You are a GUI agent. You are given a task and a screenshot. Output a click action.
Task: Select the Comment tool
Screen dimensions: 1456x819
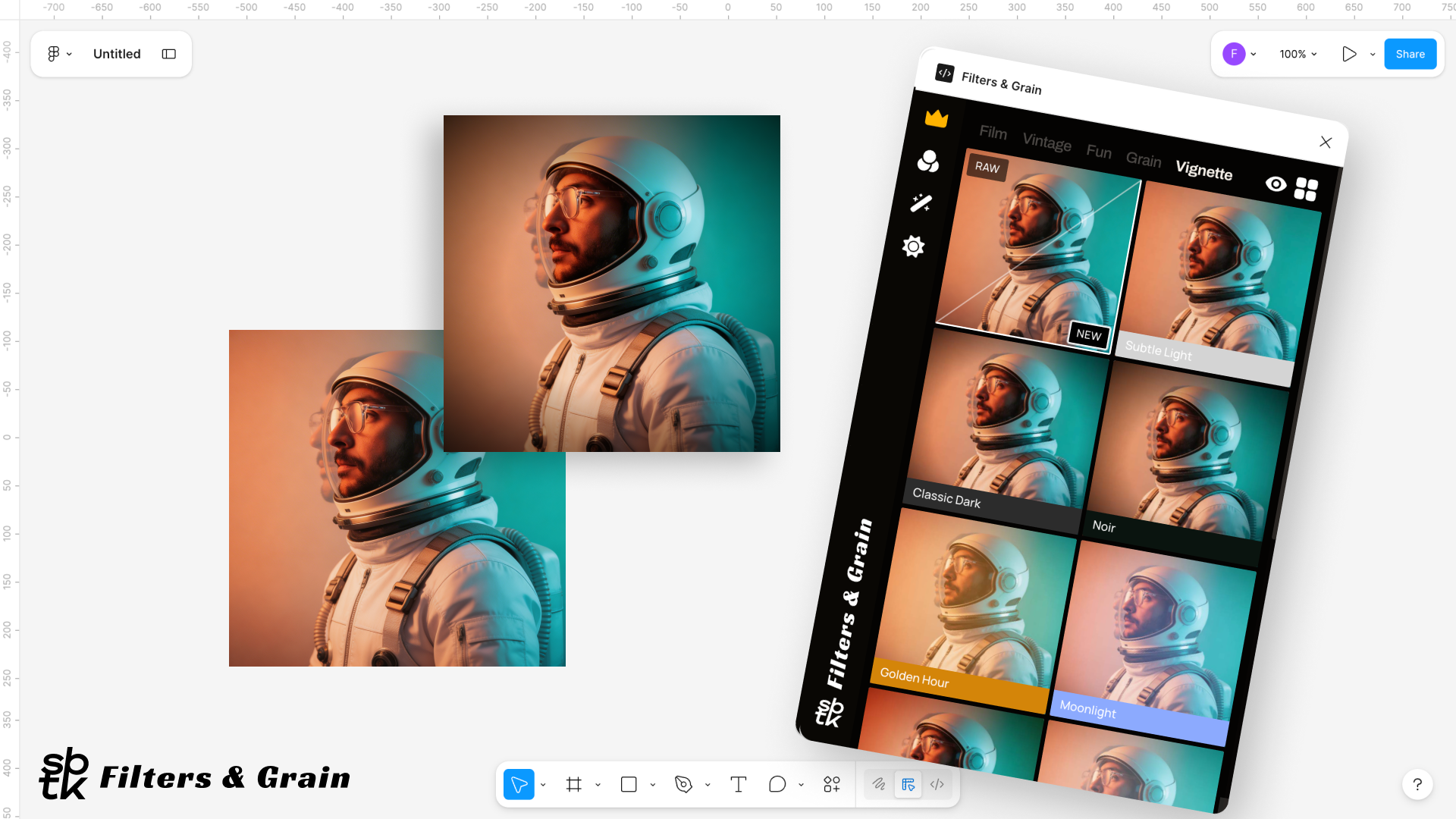coord(777,784)
